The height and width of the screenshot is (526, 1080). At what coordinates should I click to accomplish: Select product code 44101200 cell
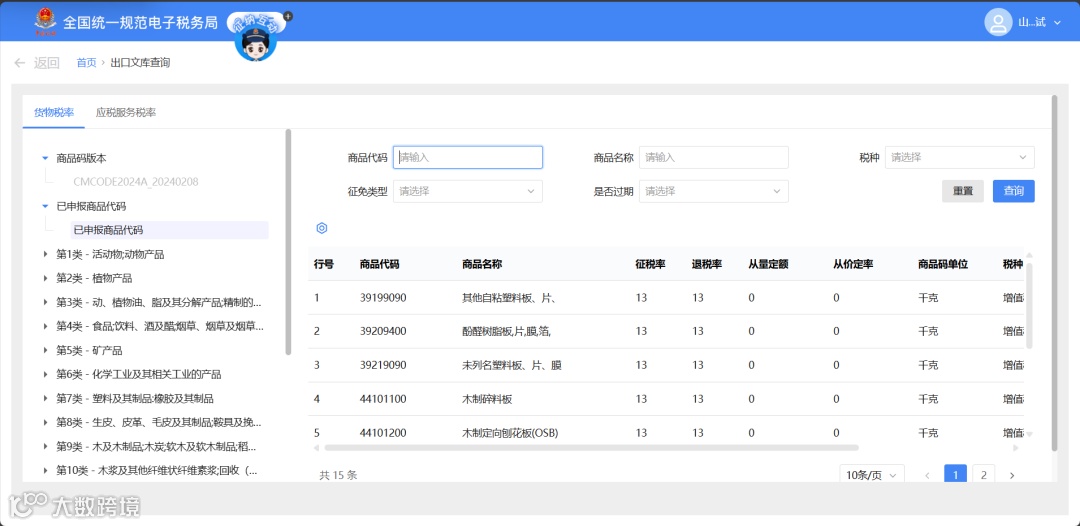pos(383,433)
